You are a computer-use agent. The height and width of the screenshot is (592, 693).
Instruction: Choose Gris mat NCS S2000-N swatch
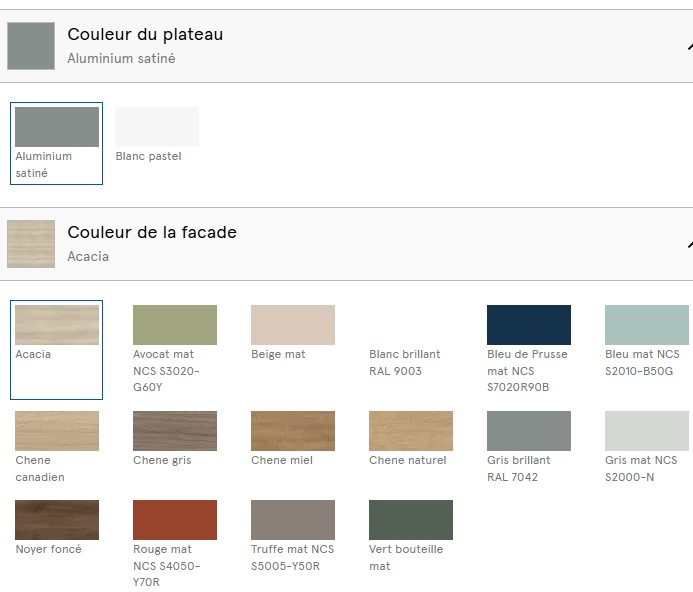click(647, 447)
